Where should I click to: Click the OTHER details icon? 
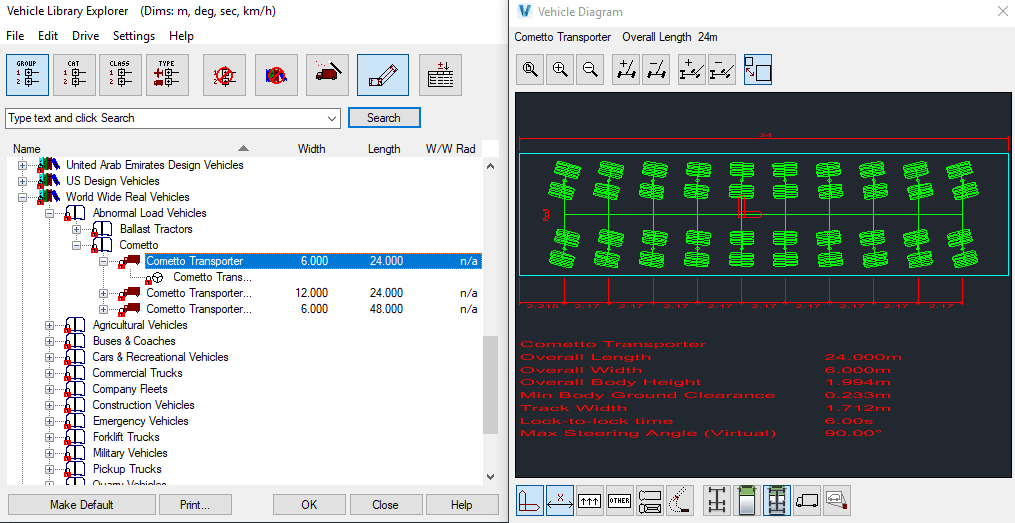point(619,500)
